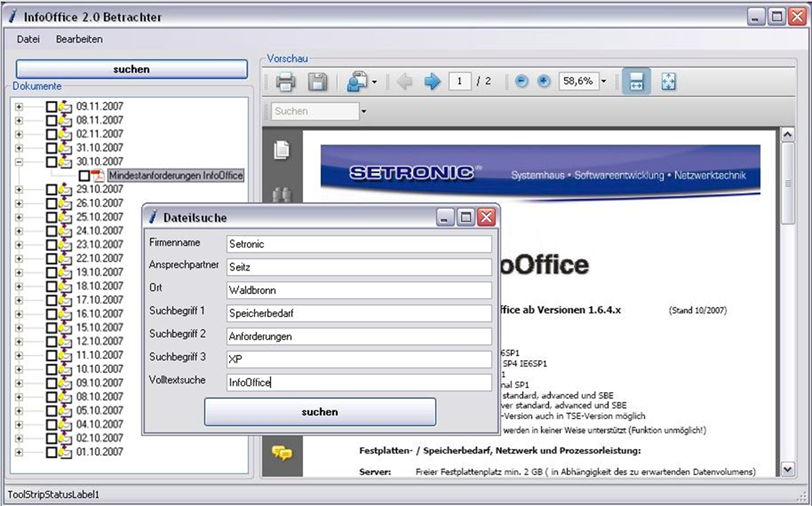Open the Bearbeiten menu
Image resolution: width=812 pixels, height=506 pixels.
79,39
